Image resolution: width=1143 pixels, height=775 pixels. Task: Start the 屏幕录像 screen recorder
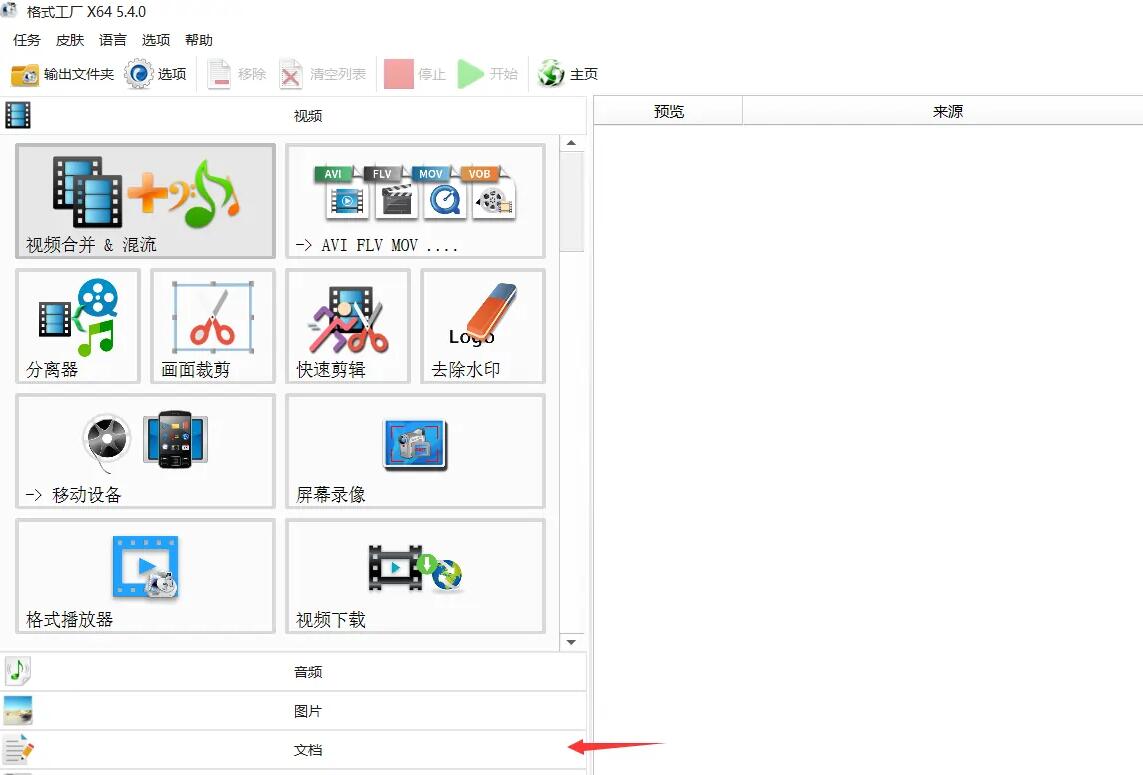click(415, 451)
